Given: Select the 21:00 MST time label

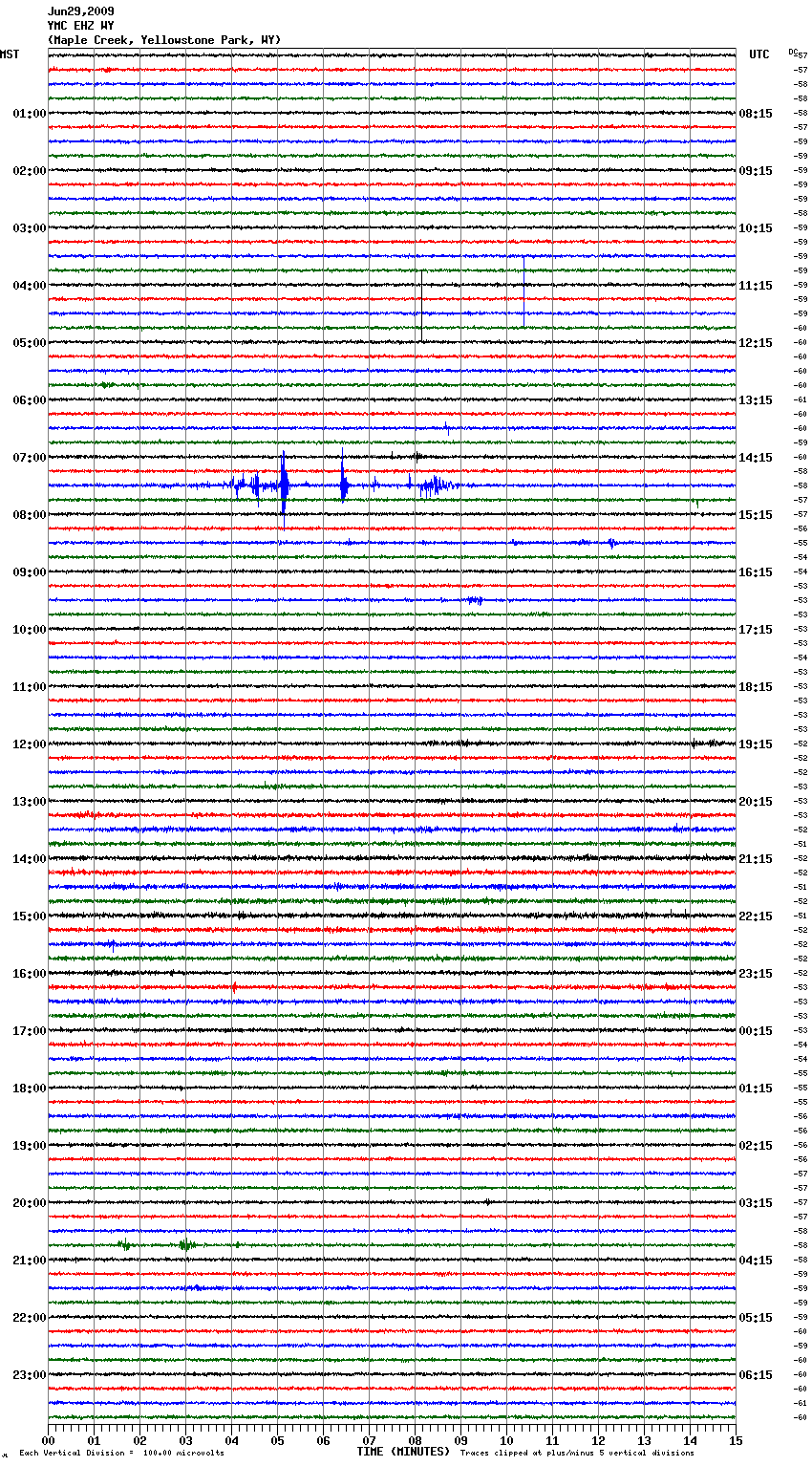Looking at the screenshot, I should 30,1261.
